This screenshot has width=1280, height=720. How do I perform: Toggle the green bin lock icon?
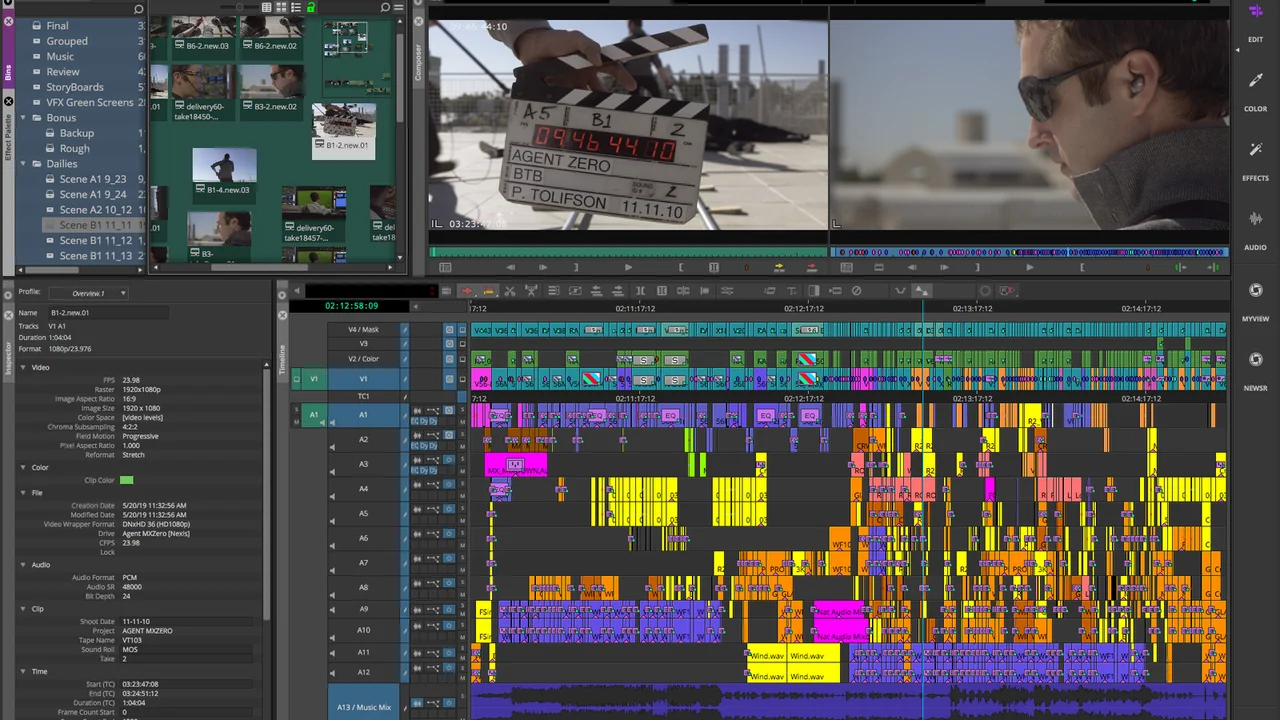pos(311,8)
